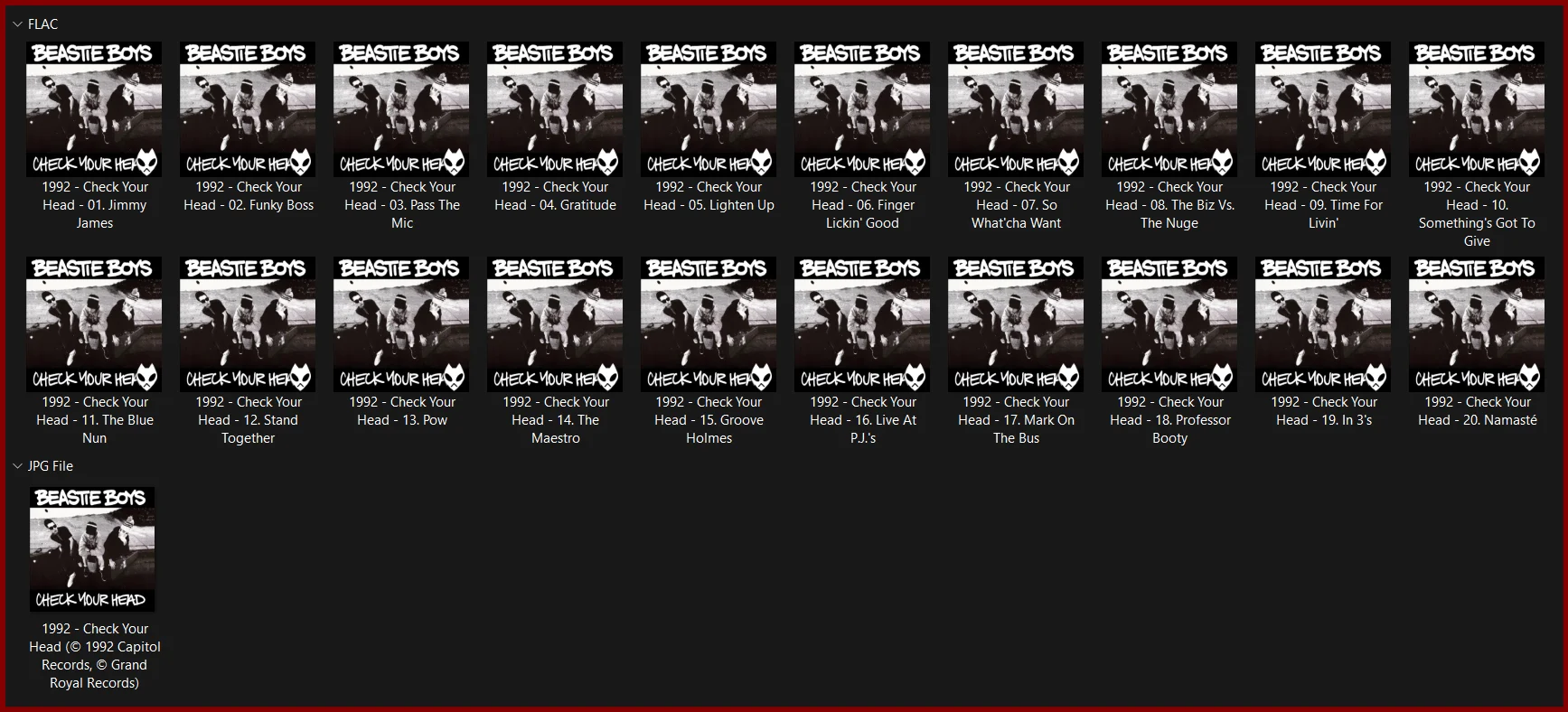
Task: Select thumbnail for 04. Gratitude
Action: click(x=555, y=108)
